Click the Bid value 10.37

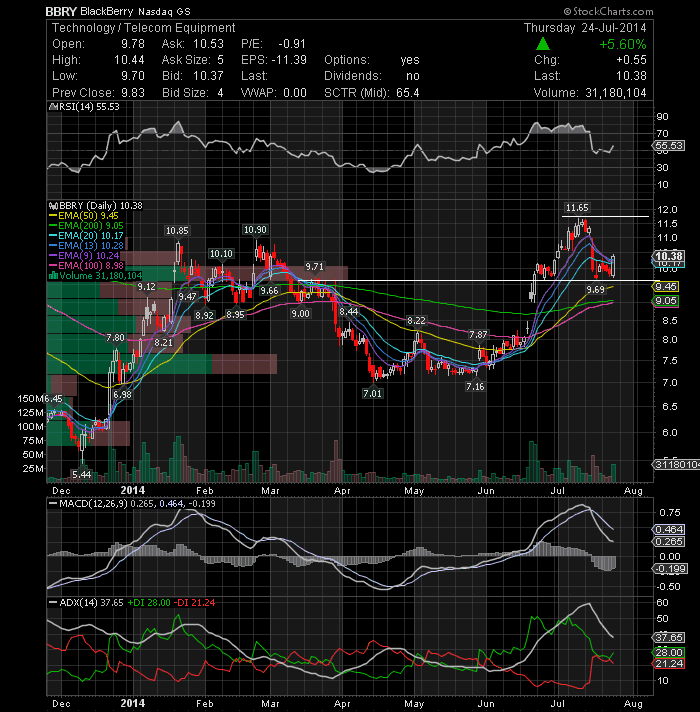click(208, 76)
